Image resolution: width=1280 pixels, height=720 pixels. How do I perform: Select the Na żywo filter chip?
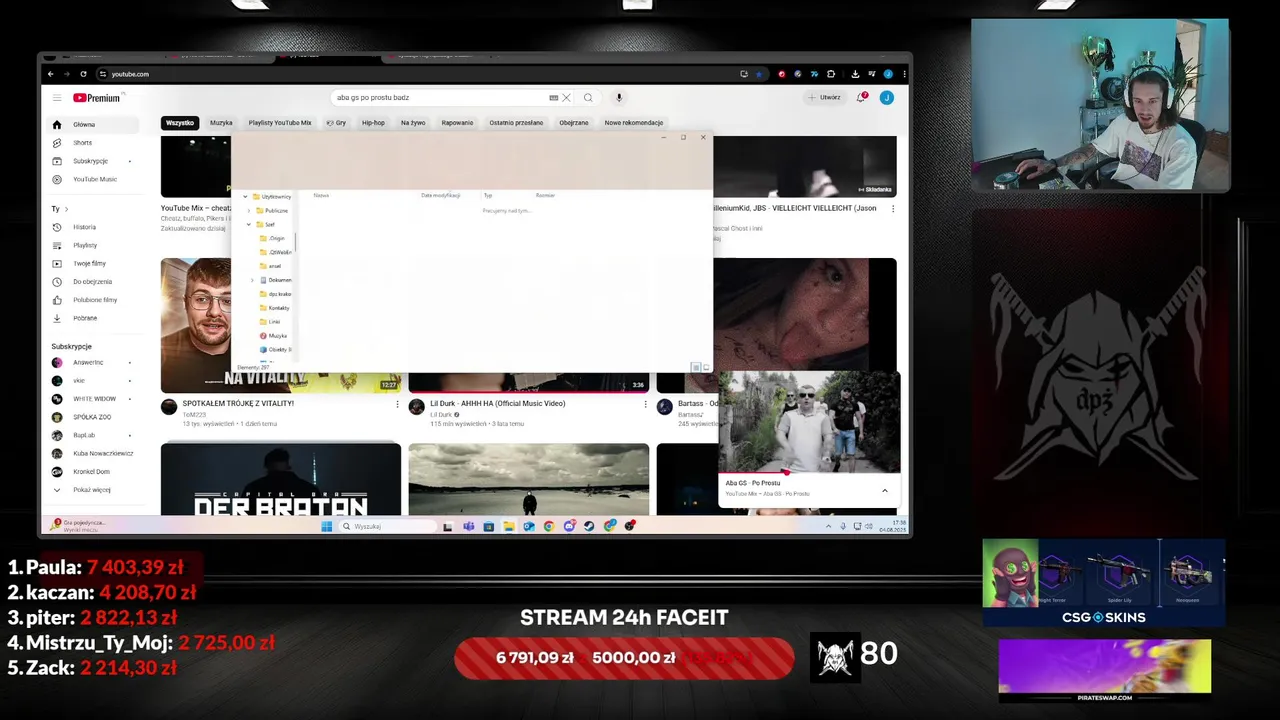click(413, 123)
